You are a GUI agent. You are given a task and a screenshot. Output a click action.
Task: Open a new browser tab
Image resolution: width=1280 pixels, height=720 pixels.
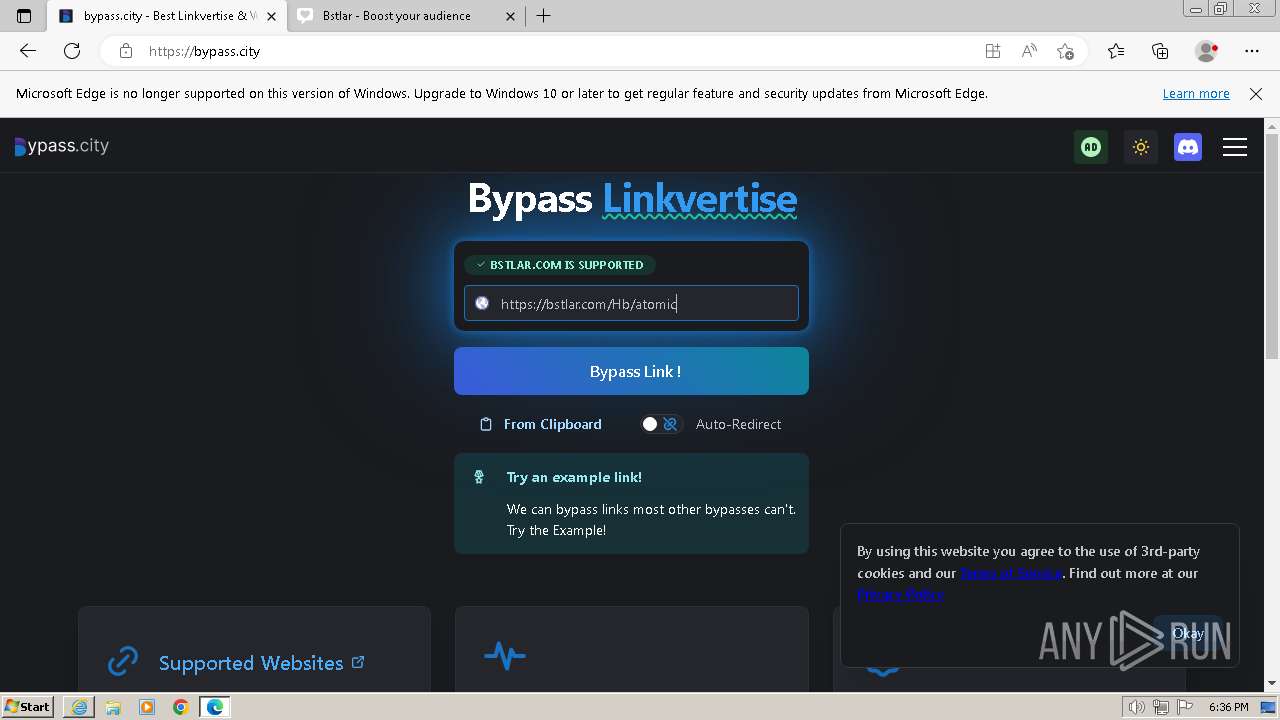(544, 16)
